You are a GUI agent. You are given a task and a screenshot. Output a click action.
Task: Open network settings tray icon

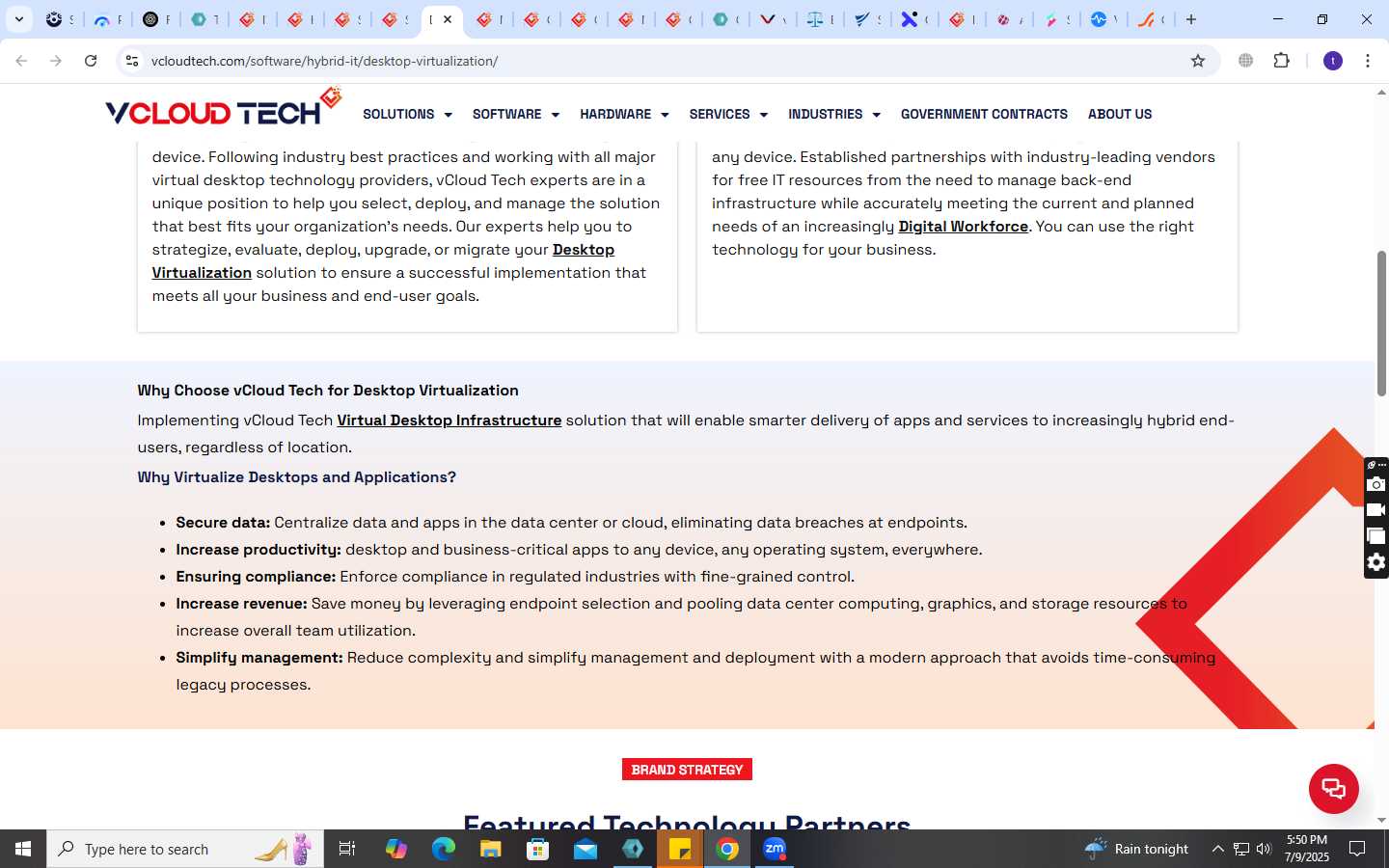point(1241,849)
